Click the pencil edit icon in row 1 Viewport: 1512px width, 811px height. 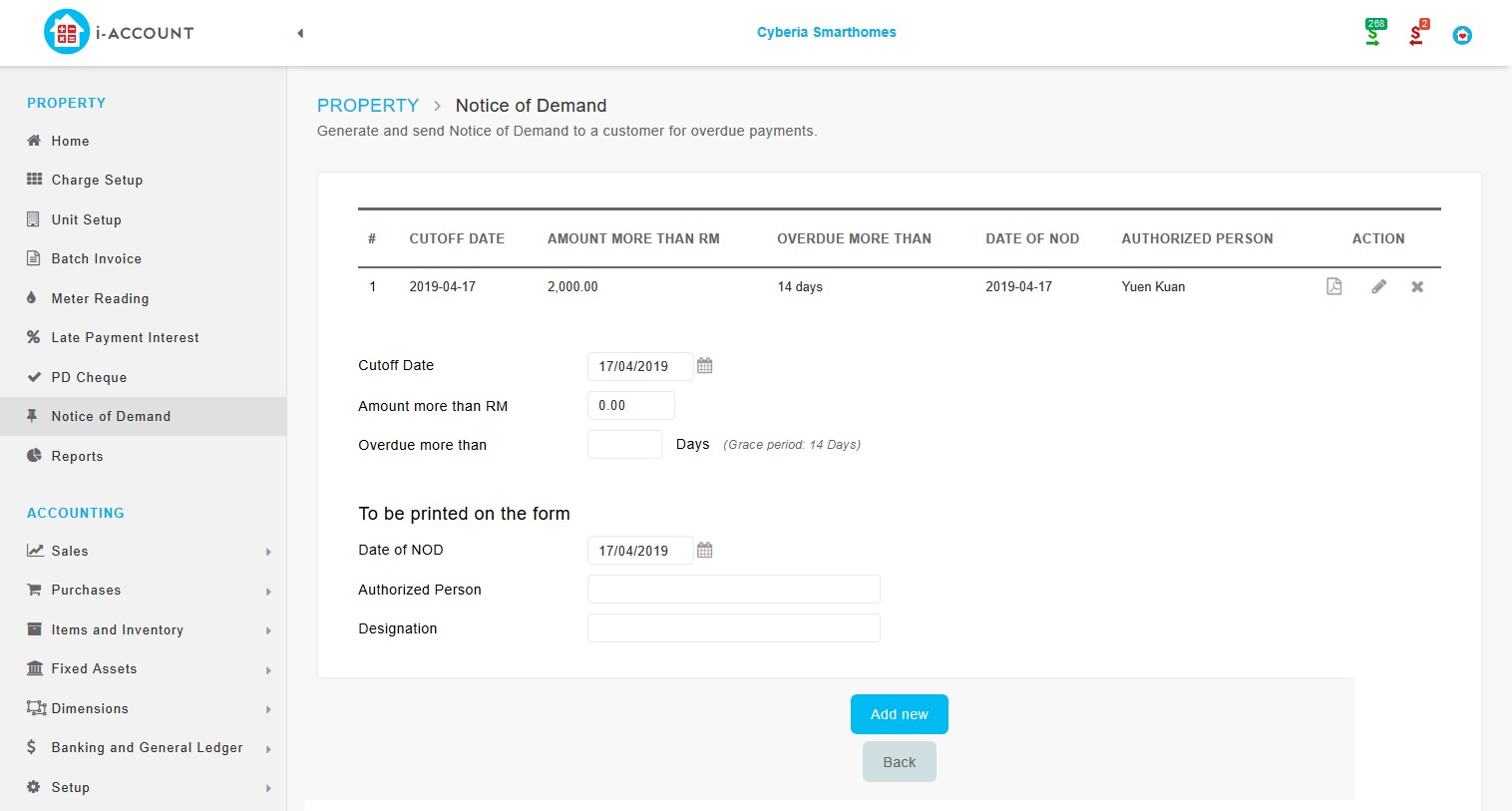pos(1378,287)
